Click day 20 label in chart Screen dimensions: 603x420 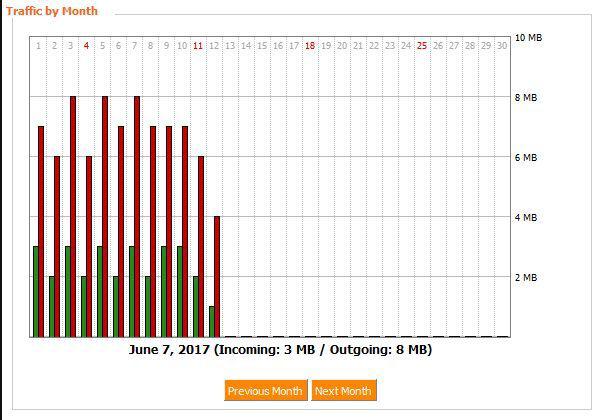(342, 46)
